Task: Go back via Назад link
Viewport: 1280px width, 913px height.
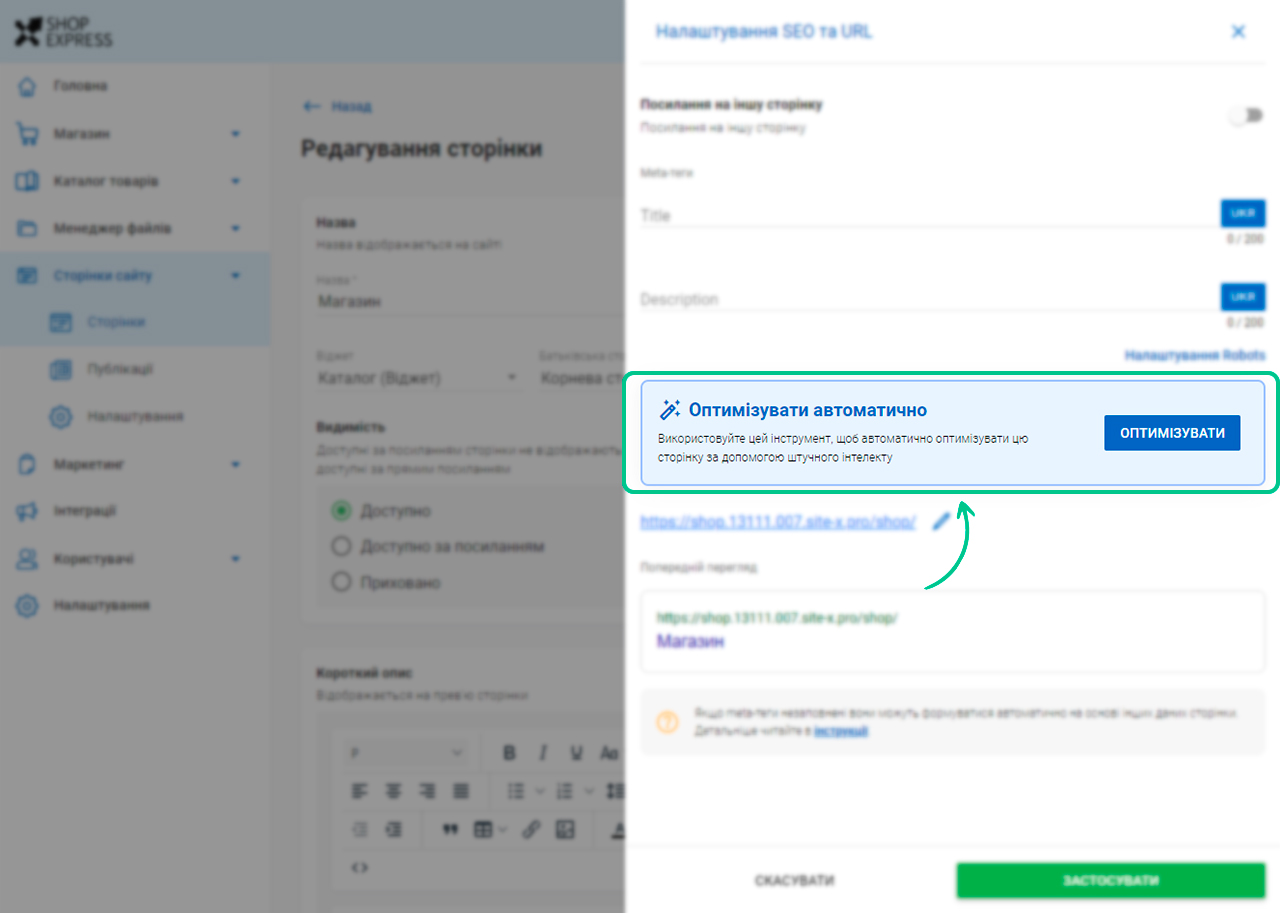Action: (x=337, y=106)
